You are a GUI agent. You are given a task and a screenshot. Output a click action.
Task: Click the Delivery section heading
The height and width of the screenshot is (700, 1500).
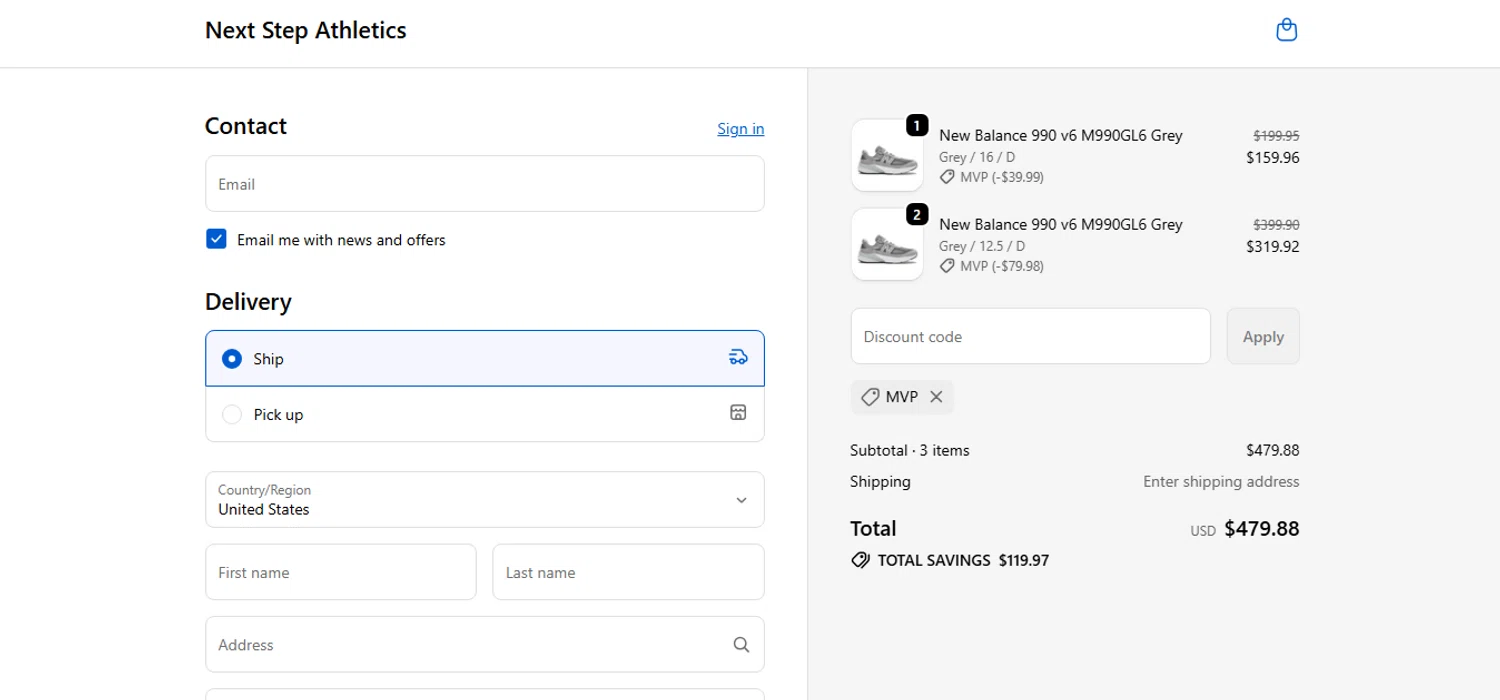tap(248, 302)
